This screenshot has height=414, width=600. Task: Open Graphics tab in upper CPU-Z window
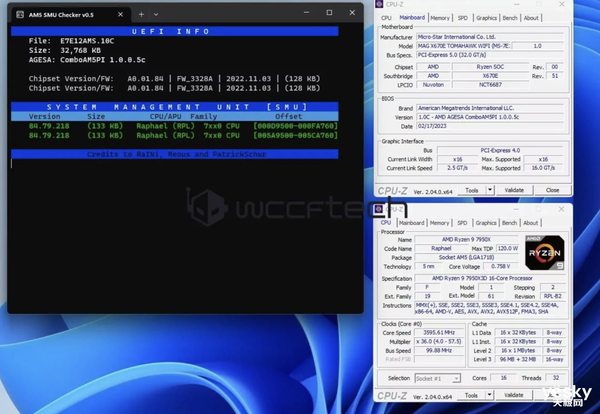[x=486, y=18]
